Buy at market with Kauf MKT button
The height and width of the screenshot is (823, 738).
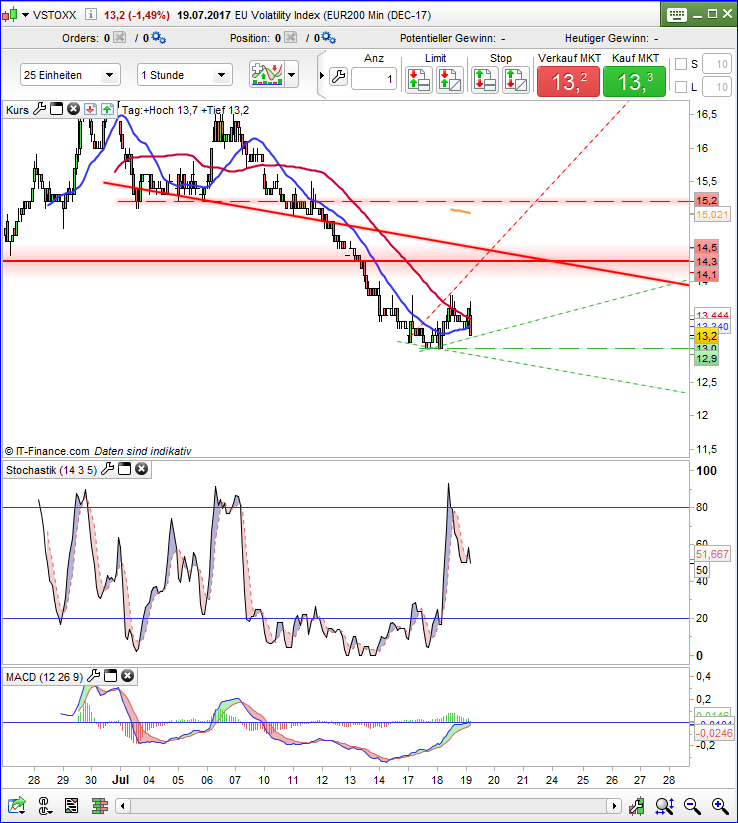635,82
